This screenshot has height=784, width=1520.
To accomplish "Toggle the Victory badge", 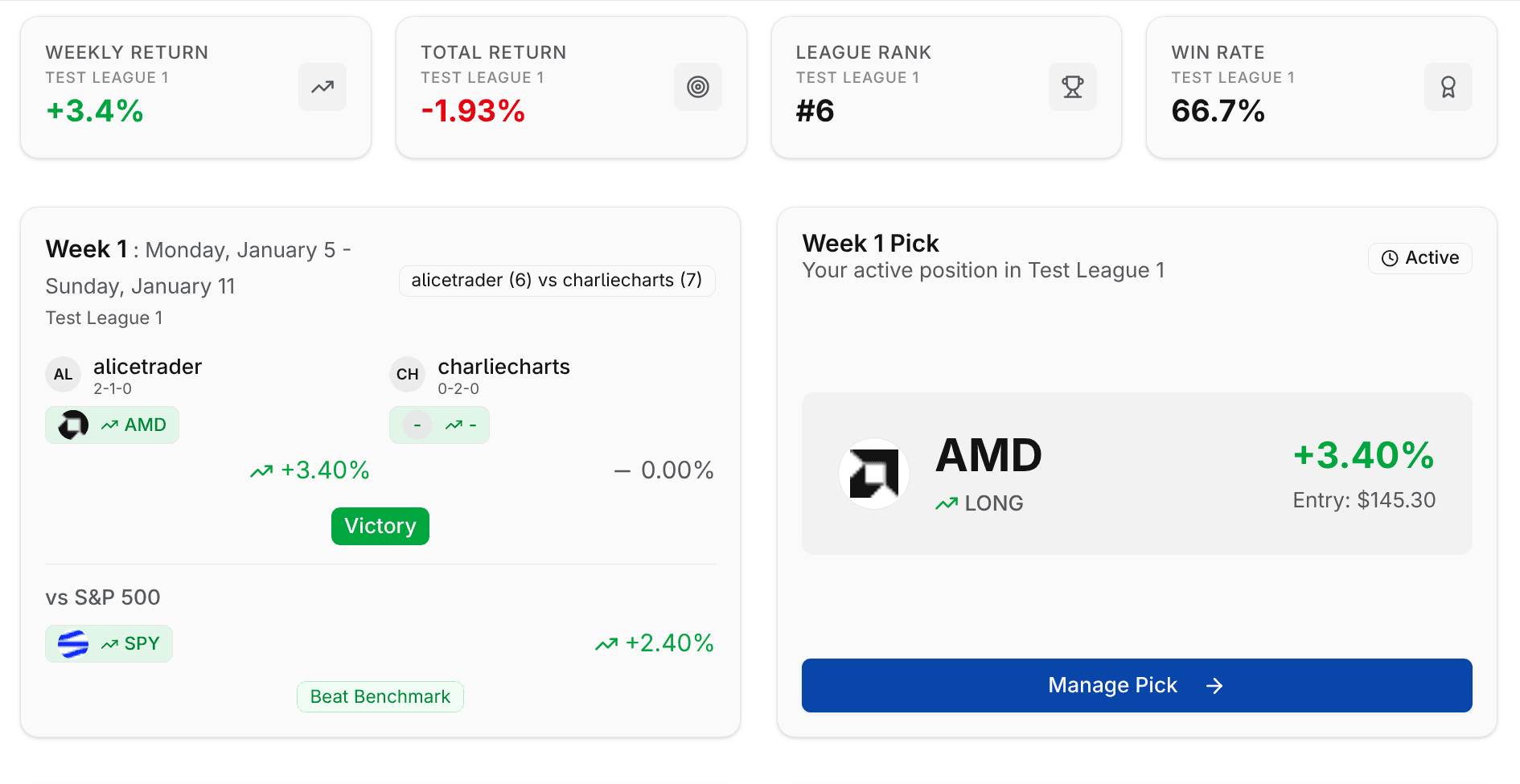I will 380,526.
